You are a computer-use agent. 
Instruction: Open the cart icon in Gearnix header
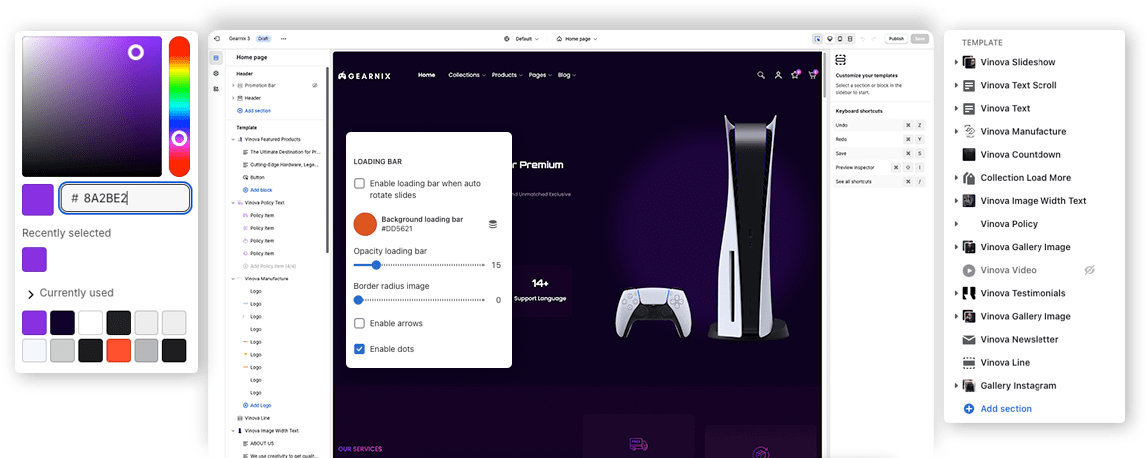pos(812,75)
